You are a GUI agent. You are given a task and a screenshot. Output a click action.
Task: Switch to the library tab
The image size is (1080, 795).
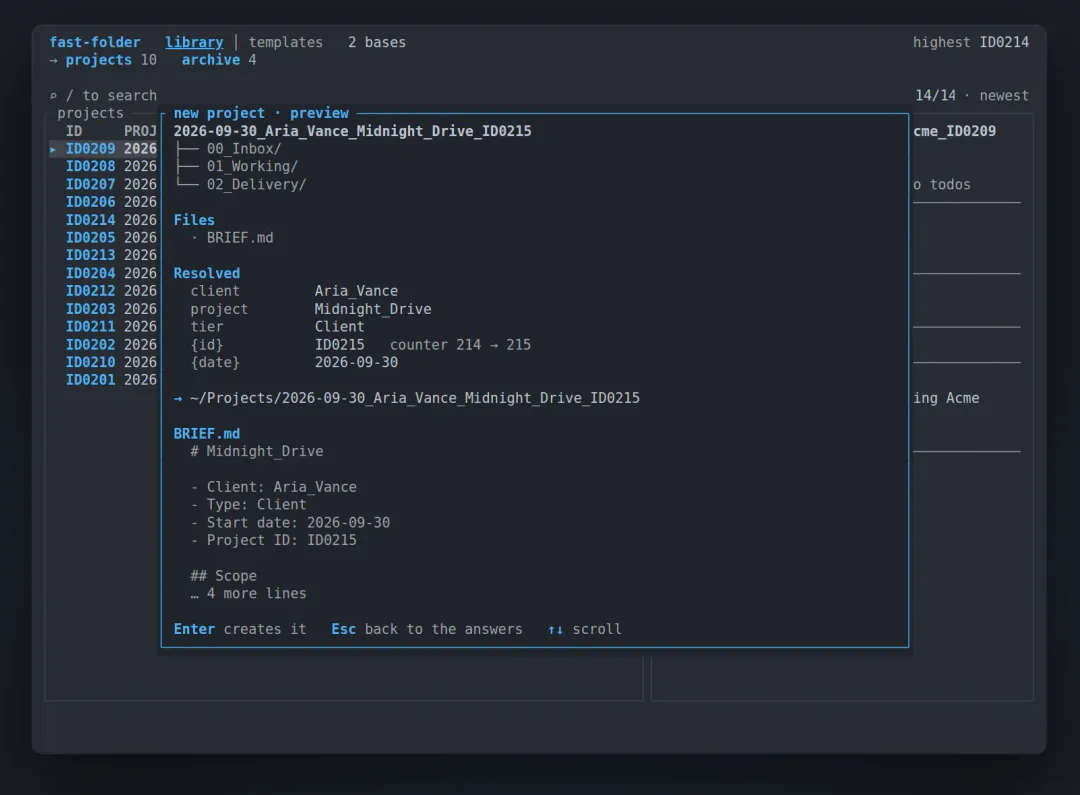coord(194,42)
